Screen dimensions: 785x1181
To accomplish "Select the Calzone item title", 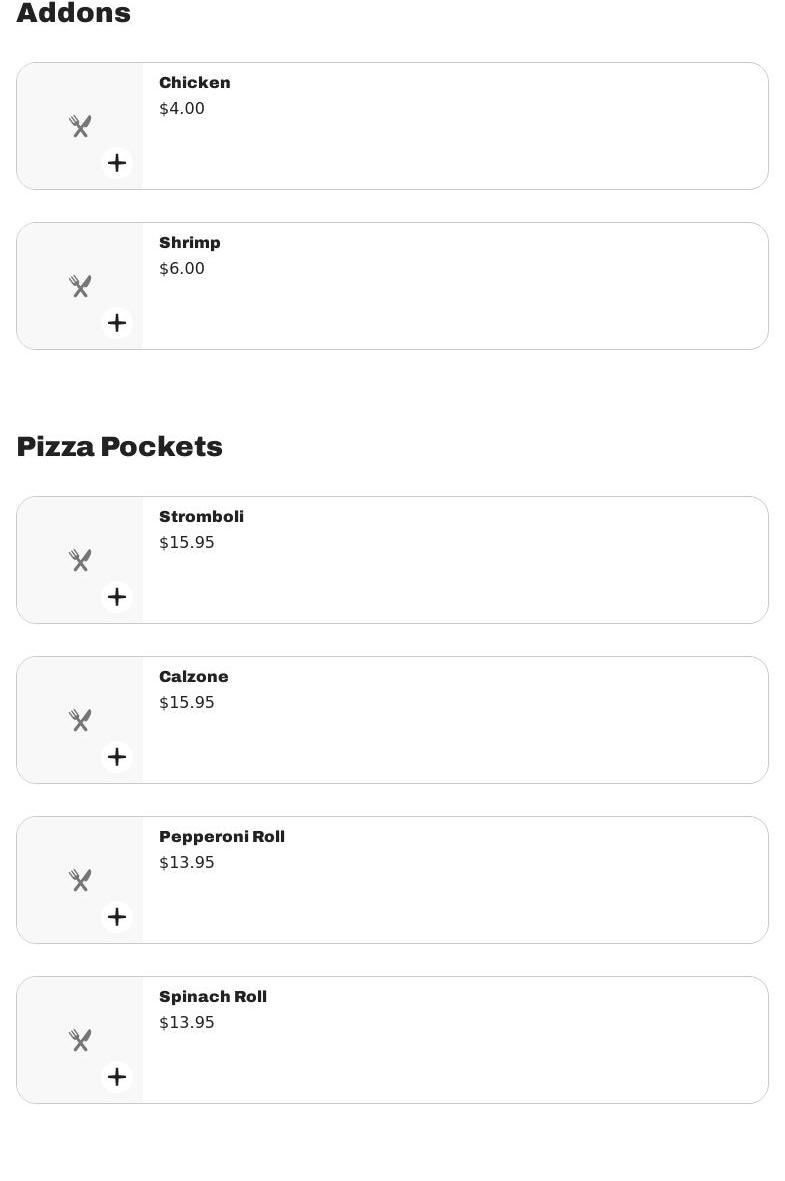I will pos(193,677).
